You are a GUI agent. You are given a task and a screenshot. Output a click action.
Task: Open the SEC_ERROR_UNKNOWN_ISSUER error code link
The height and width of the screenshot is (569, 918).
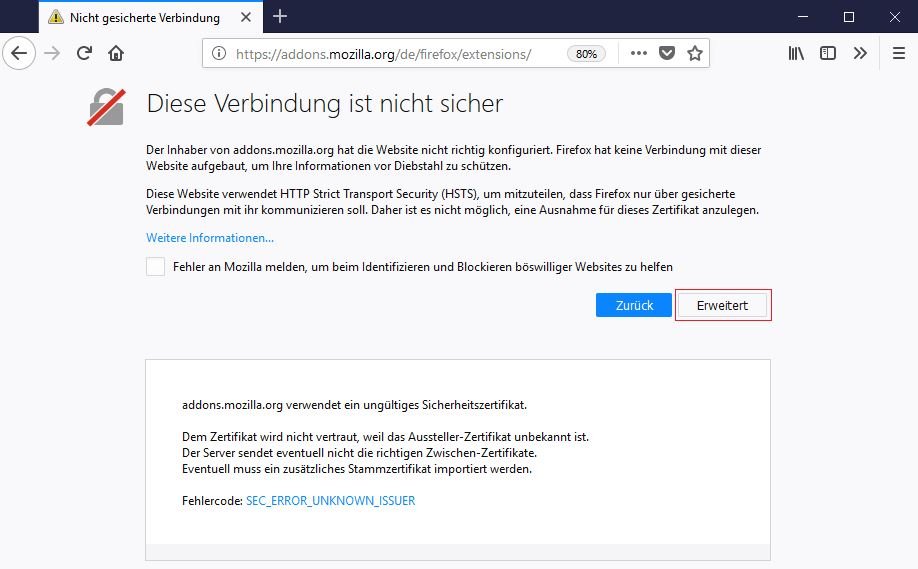point(331,501)
